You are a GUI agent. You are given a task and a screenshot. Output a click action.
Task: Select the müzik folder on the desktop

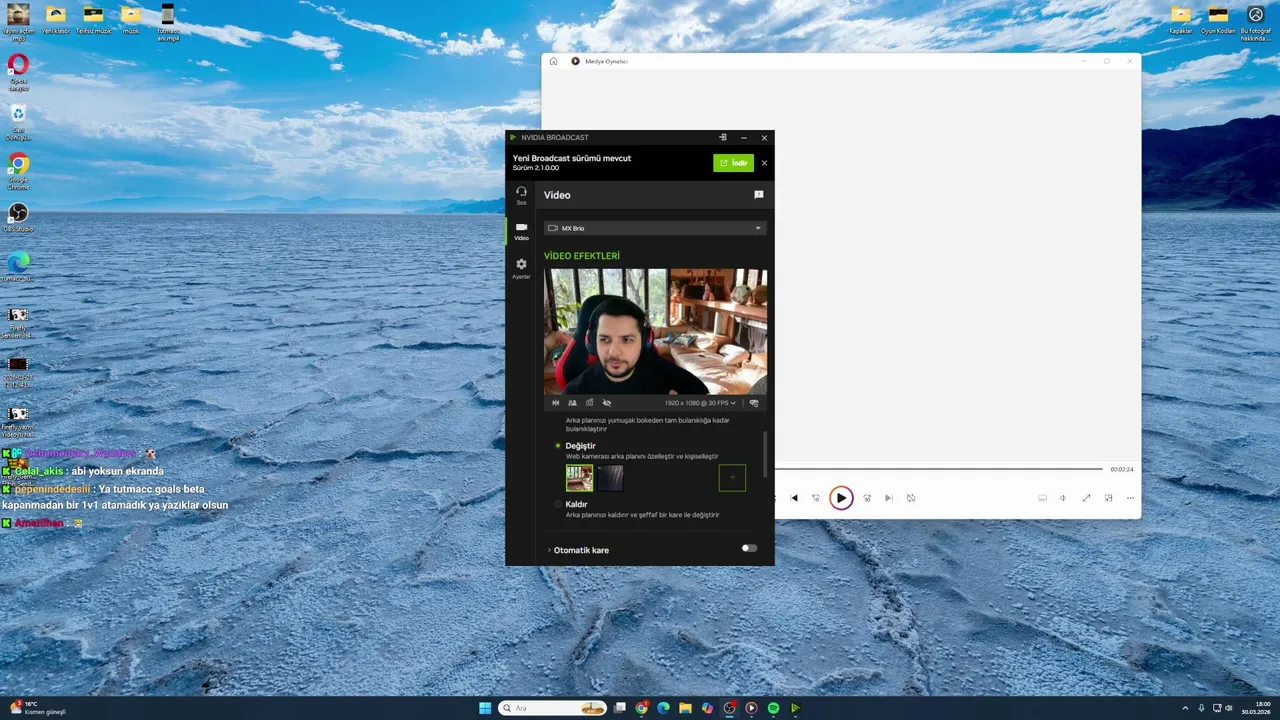click(x=131, y=19)
